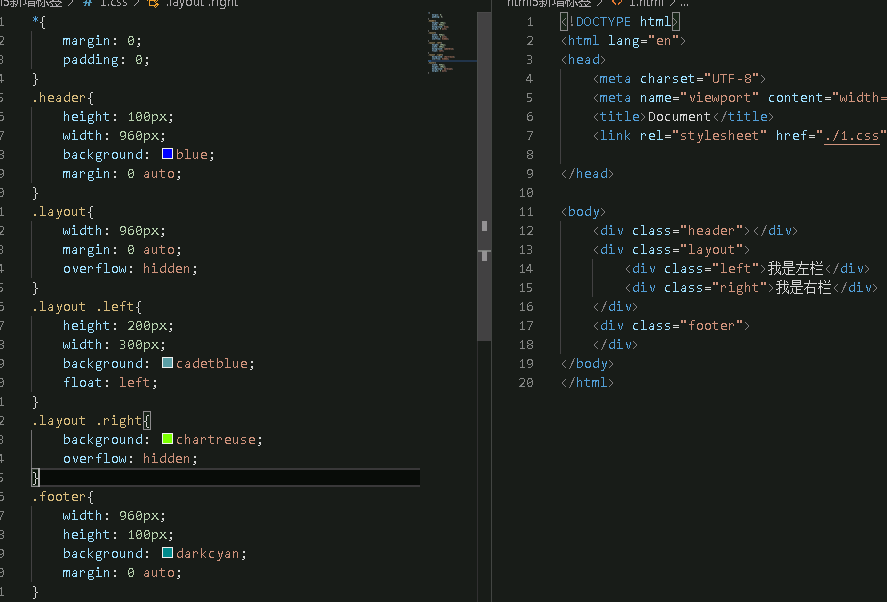Click the 我是左栏 text in left div

pos(795,269)
